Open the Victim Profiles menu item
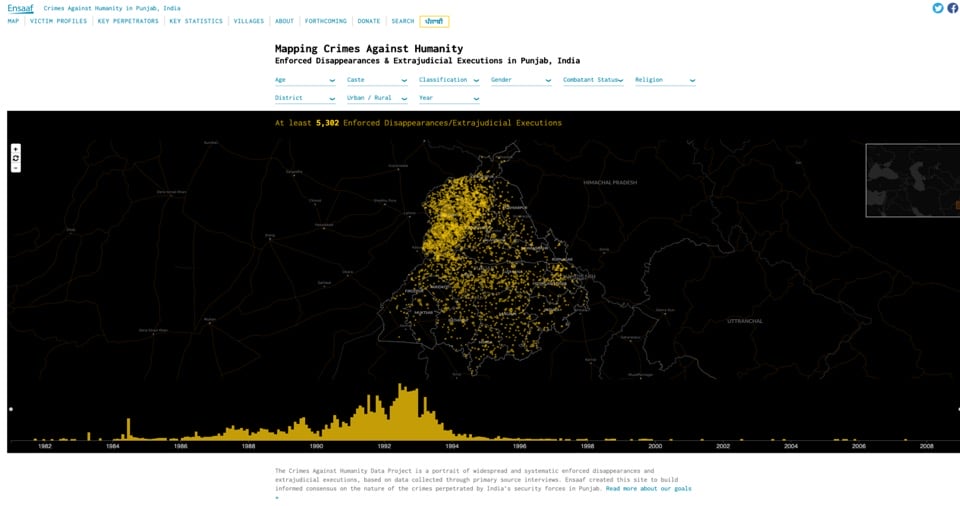Viewport: 960px width, 506px height. click(x=58, y=21)
